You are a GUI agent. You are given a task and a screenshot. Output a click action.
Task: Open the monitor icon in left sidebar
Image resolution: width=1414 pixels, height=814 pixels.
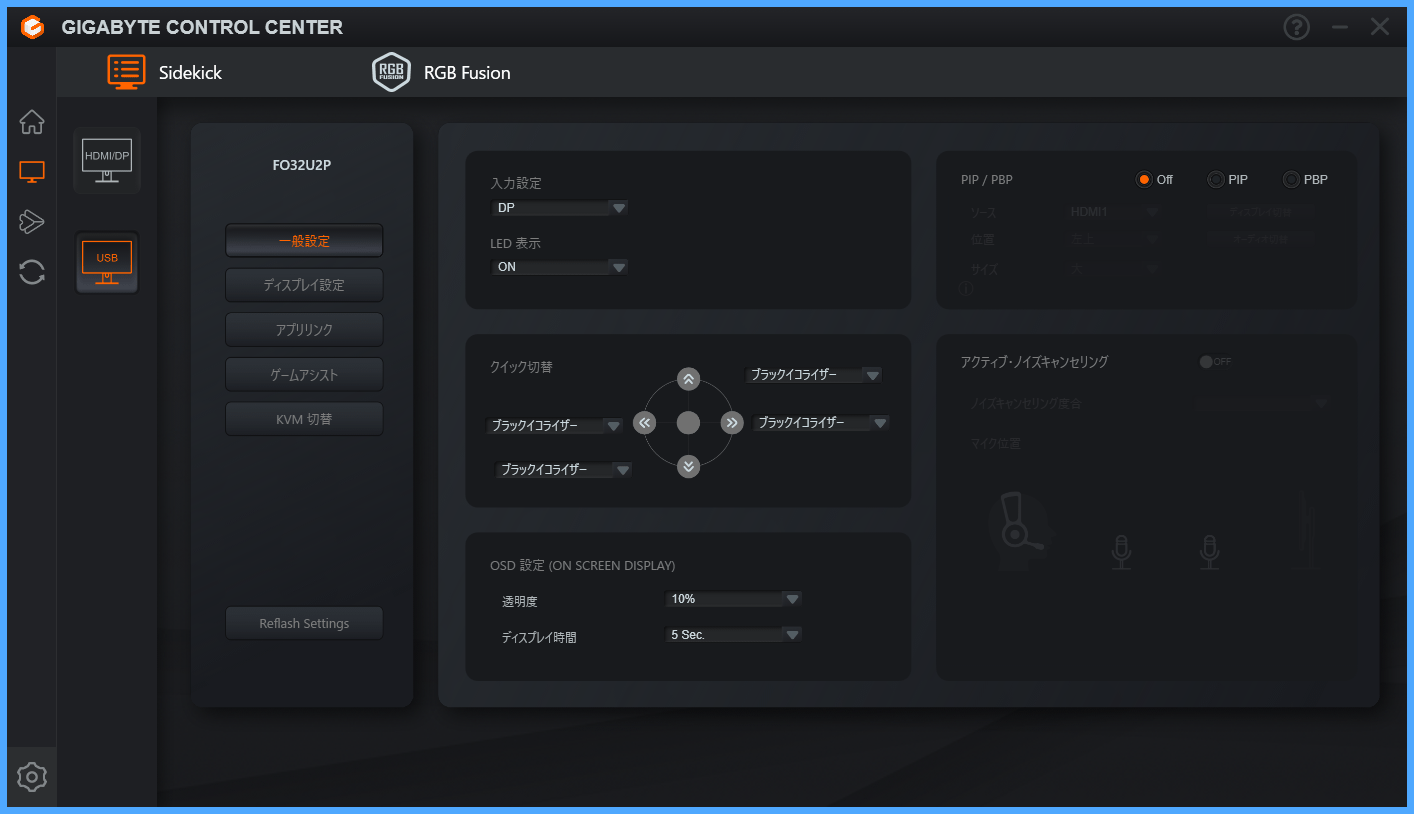(32, 172)
